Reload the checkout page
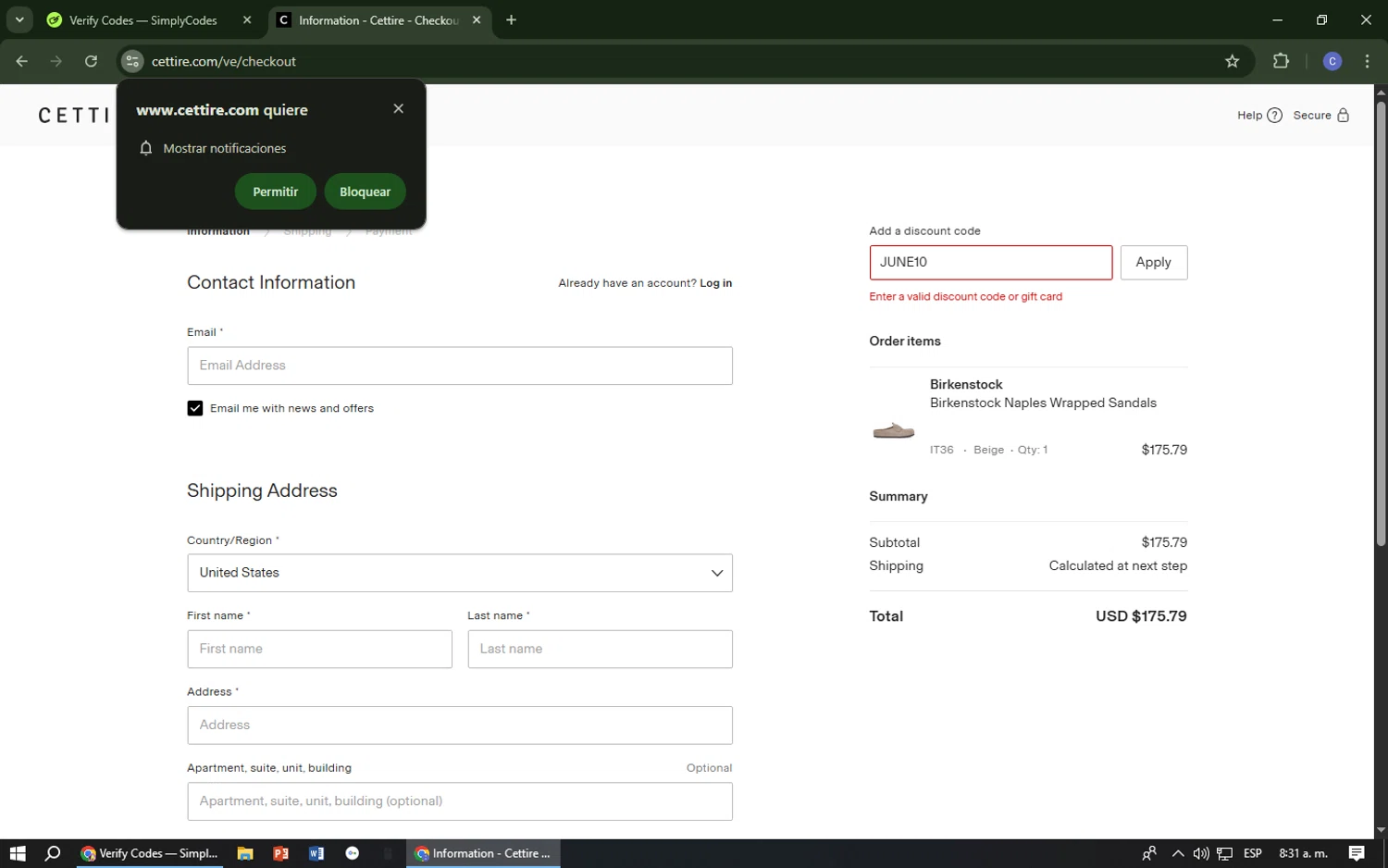Viewport: 1388px width, 868px height. (x=91, y=61)
